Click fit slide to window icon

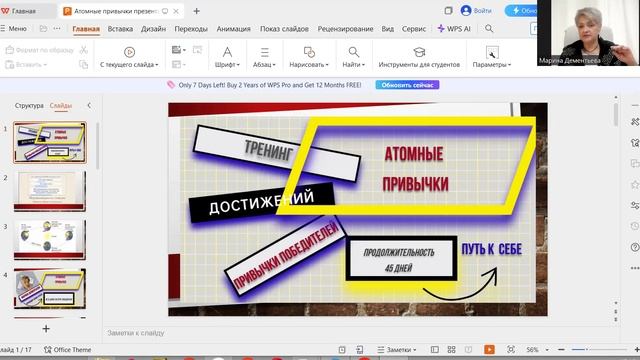511,349
